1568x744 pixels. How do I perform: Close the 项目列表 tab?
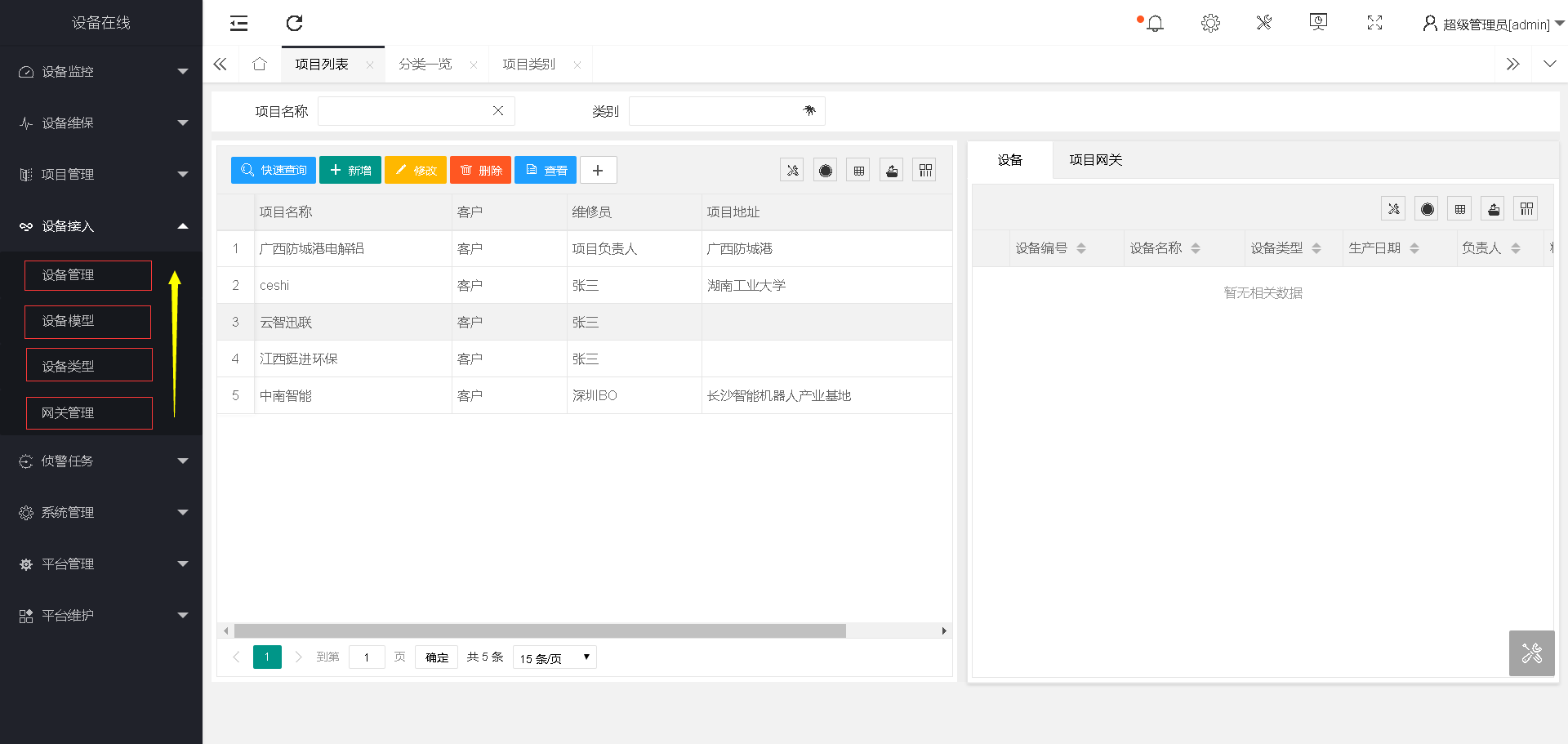click(x=370, y=65)
